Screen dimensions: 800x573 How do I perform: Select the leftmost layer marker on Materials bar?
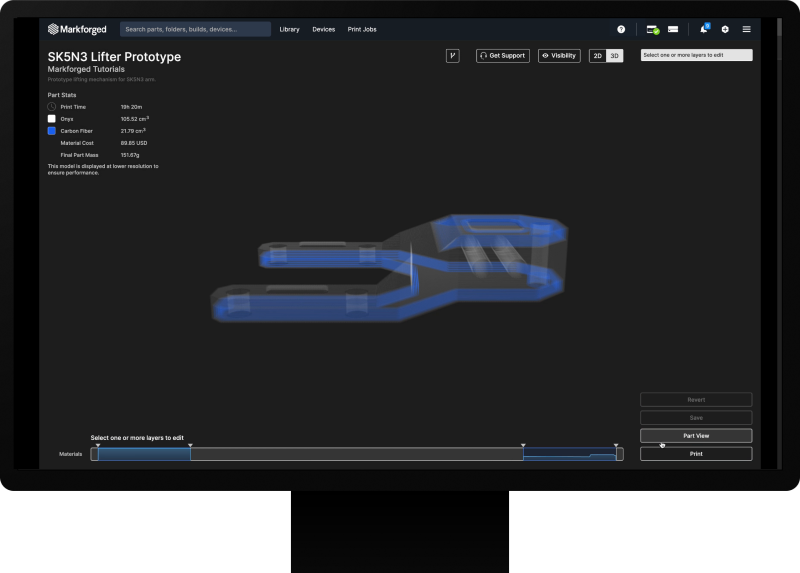[98, 445]
